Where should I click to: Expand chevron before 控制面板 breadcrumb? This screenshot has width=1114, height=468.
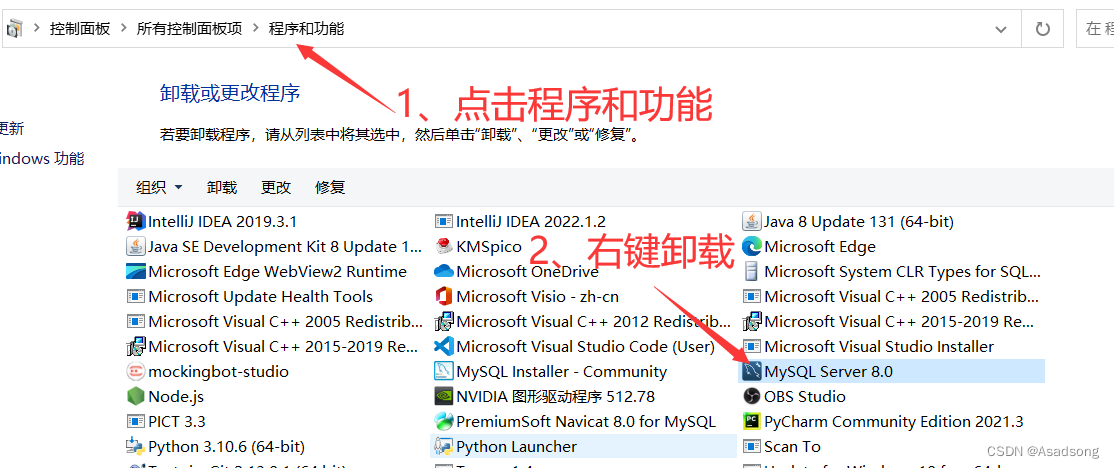click(36, 29)
